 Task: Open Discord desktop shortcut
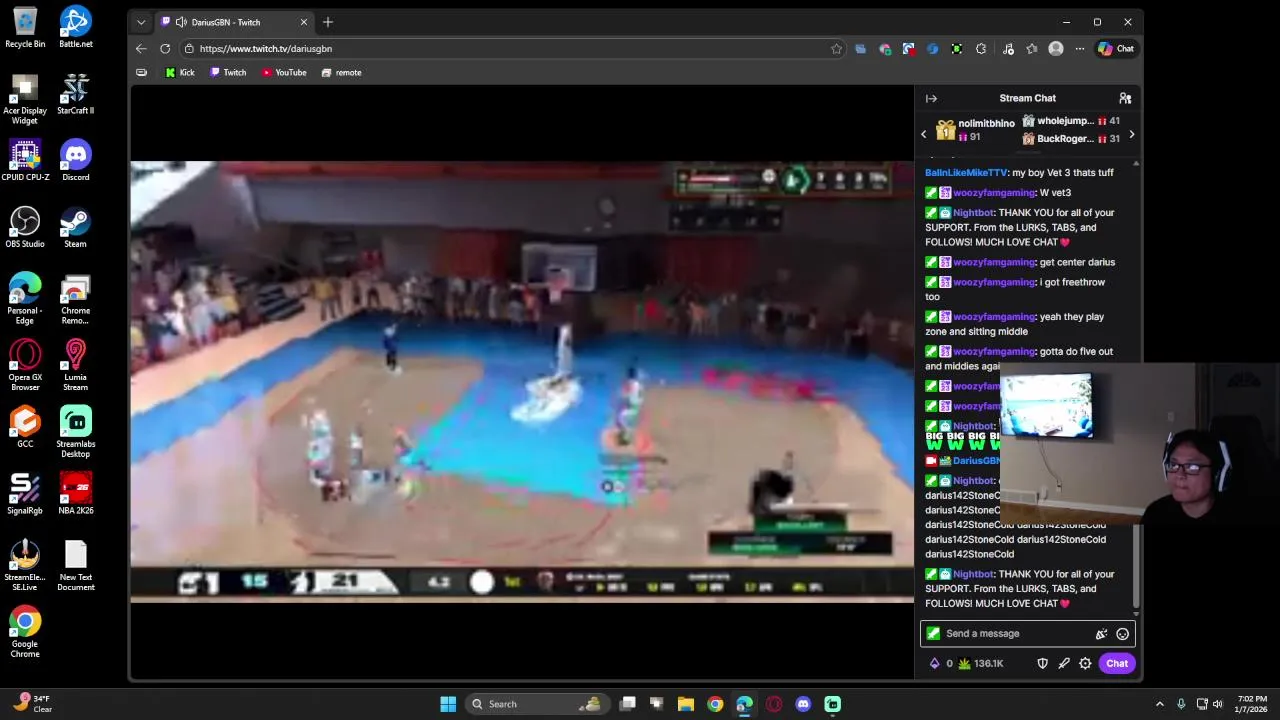point(76,161)
